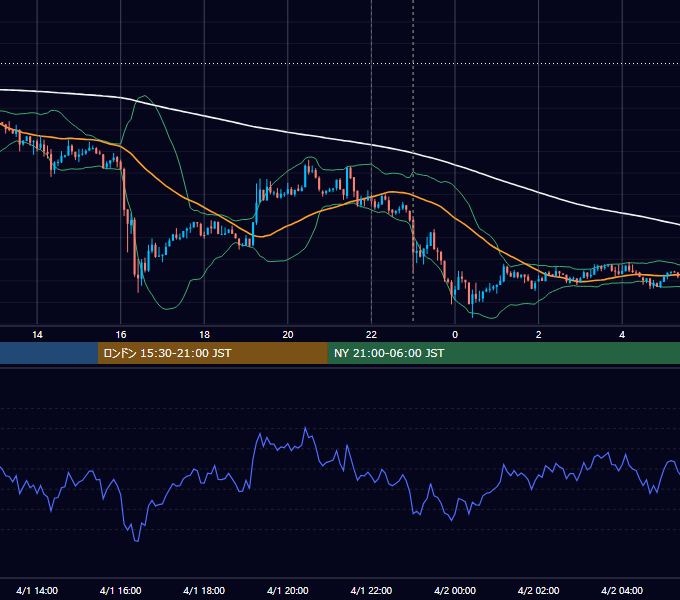Click the 4/1 14:00 date label
Viewport: 680px width, 600px height.
coord(37,591)
